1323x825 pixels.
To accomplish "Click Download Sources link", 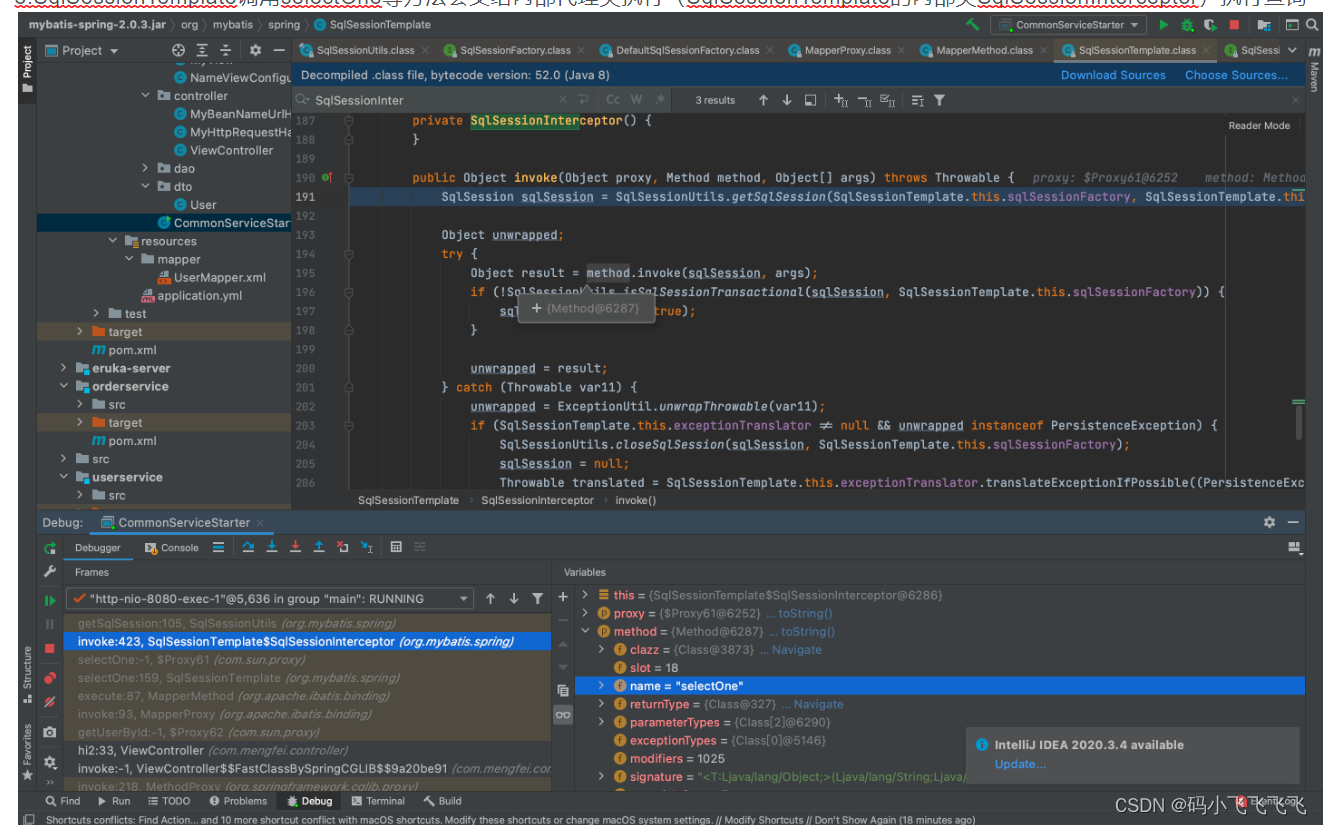I will coord(1113,75).
